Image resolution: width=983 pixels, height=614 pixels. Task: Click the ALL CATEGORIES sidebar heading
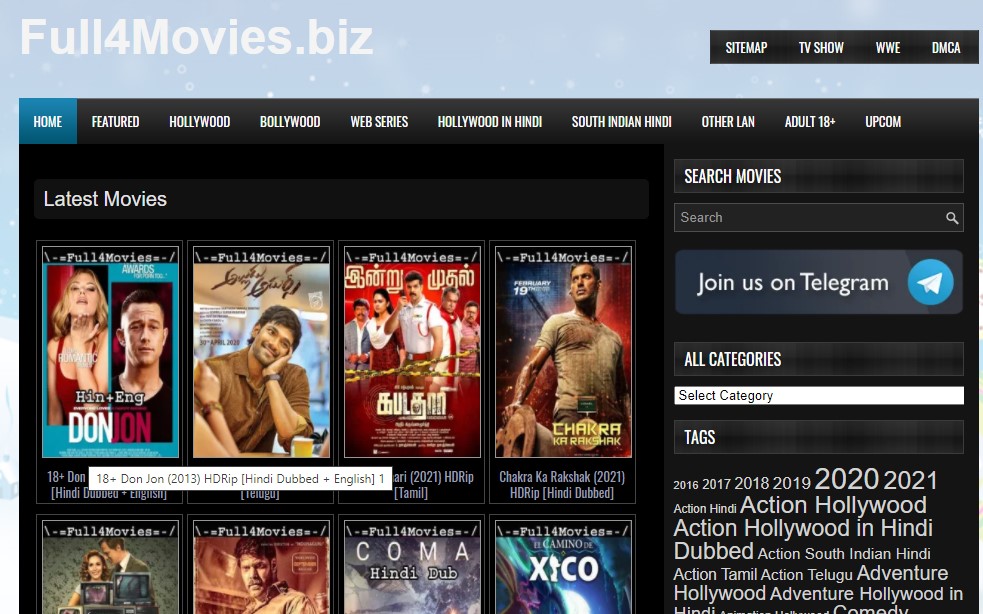click(x=733, y=359)
